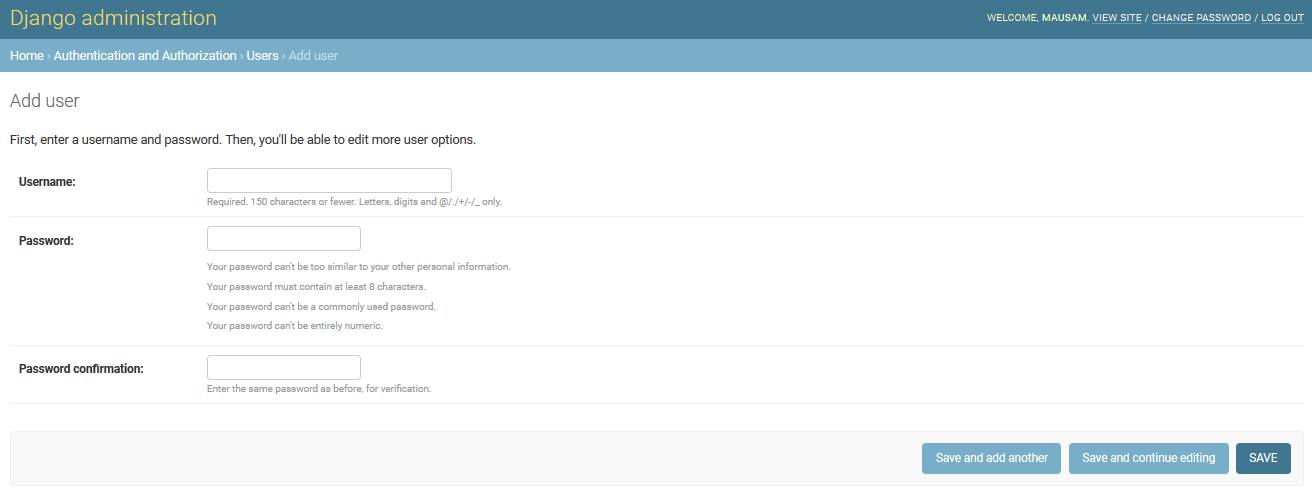
Task: Click into the first Password input box
Action: click(x=283, y=239)
